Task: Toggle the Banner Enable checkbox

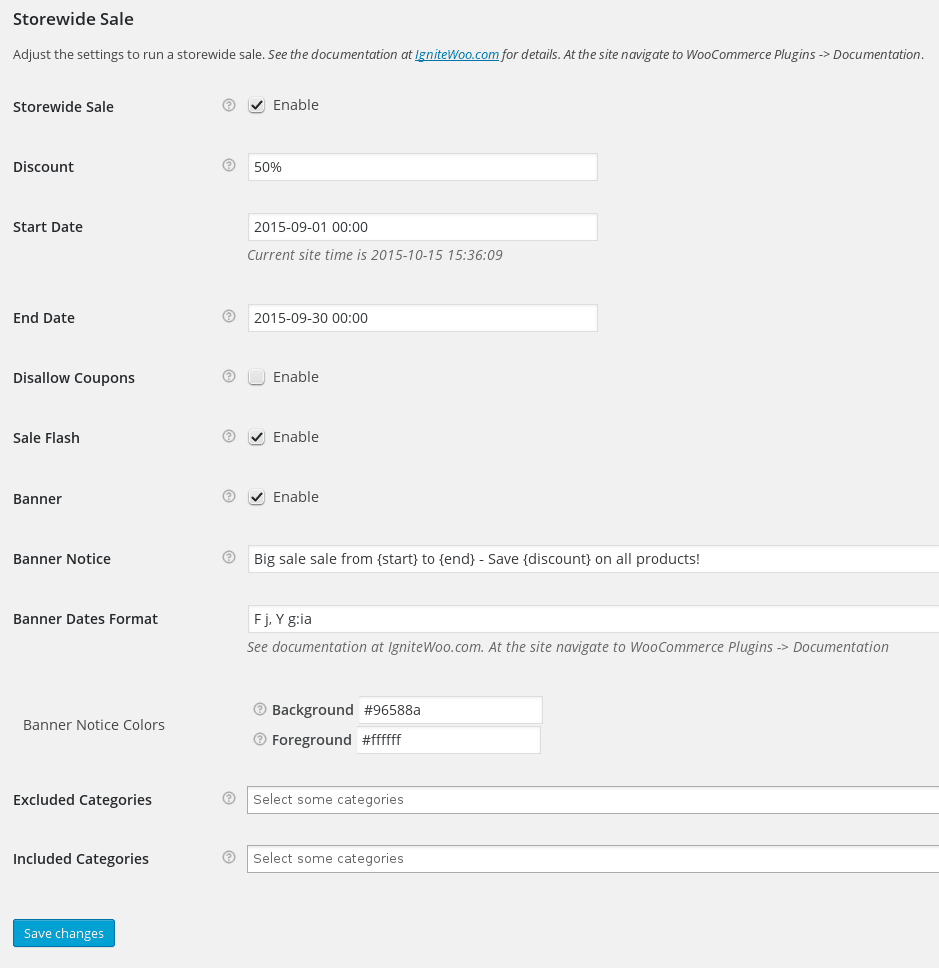Action: [x=256, y=497]
